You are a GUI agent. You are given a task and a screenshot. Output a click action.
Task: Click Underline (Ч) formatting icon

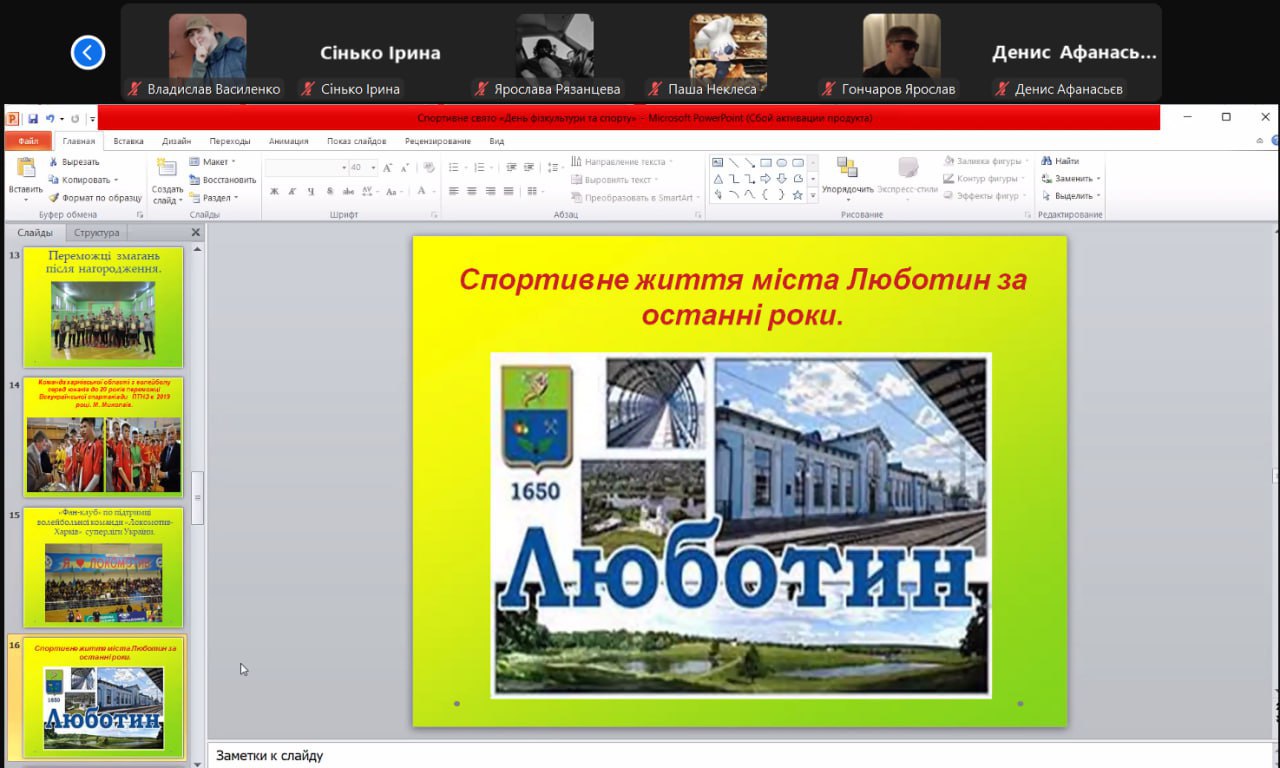[x=311, y=191]
